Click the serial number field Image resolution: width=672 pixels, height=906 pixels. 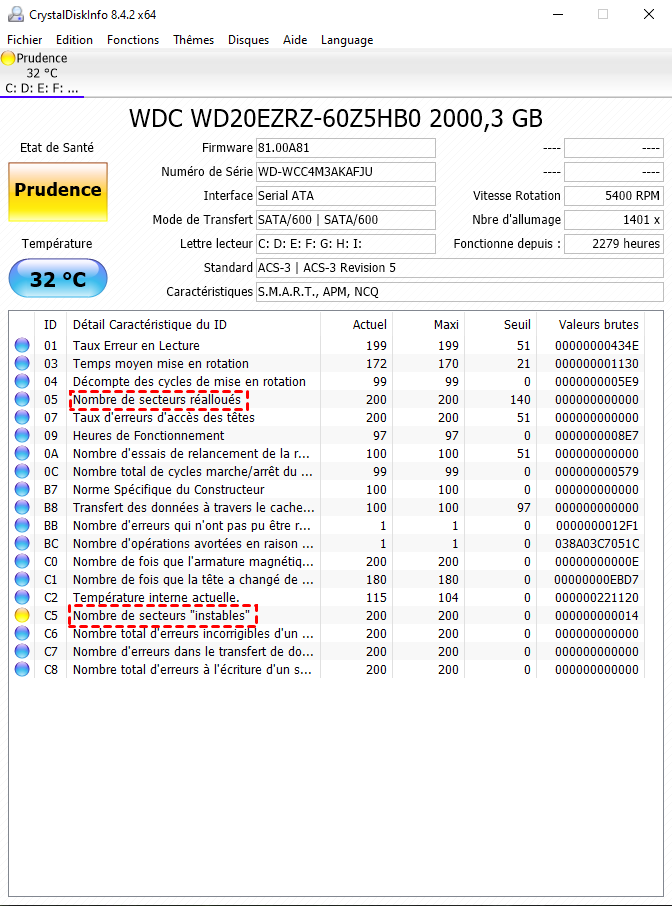click(346, 172)
